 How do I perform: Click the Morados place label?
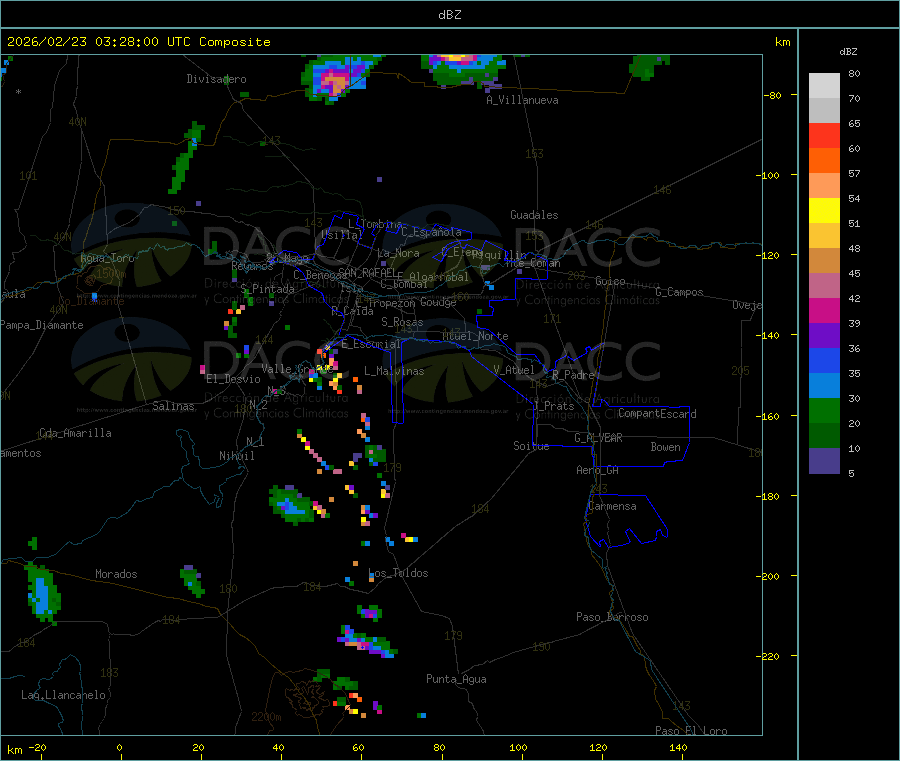(x=116, y=574)
